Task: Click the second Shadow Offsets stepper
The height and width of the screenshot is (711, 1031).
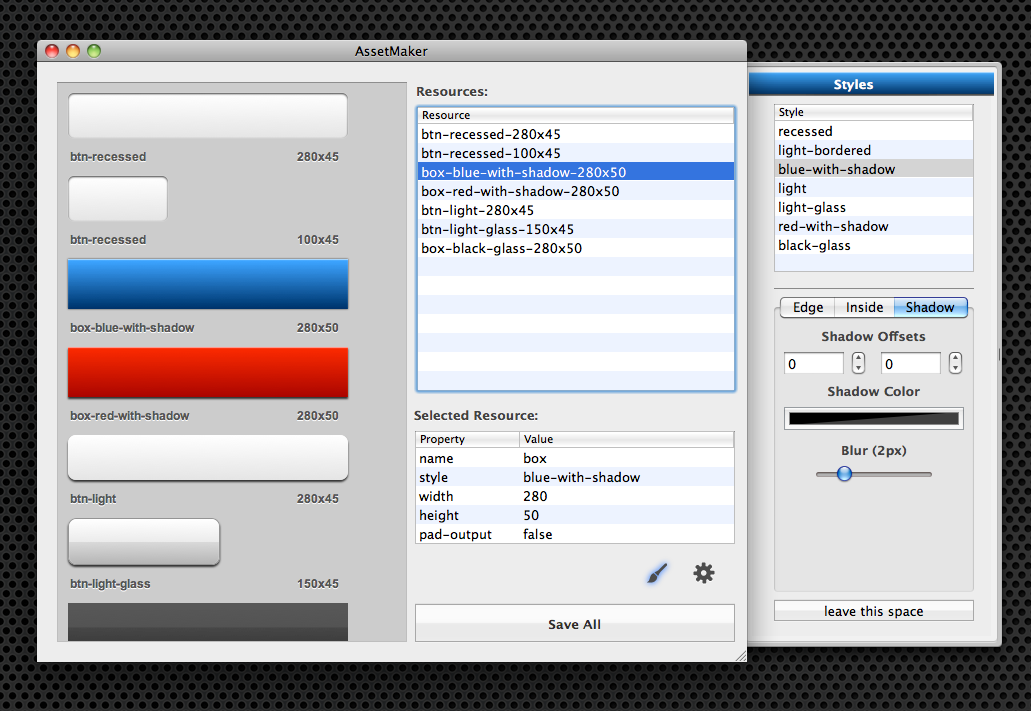Action: click(x=955, y=363)
